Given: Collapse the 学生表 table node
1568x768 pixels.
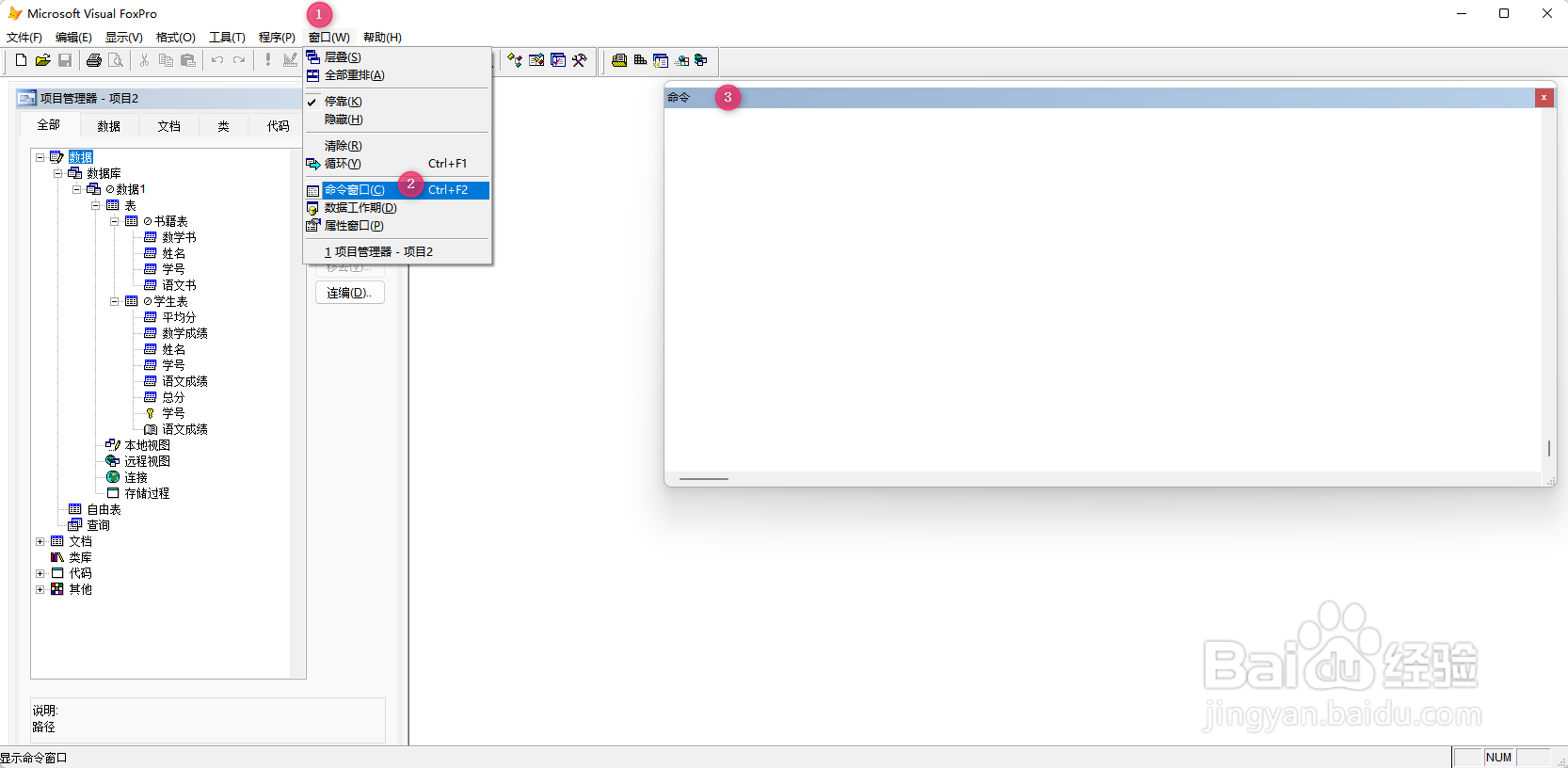Looking at the screenshot, I should point(115,301).
